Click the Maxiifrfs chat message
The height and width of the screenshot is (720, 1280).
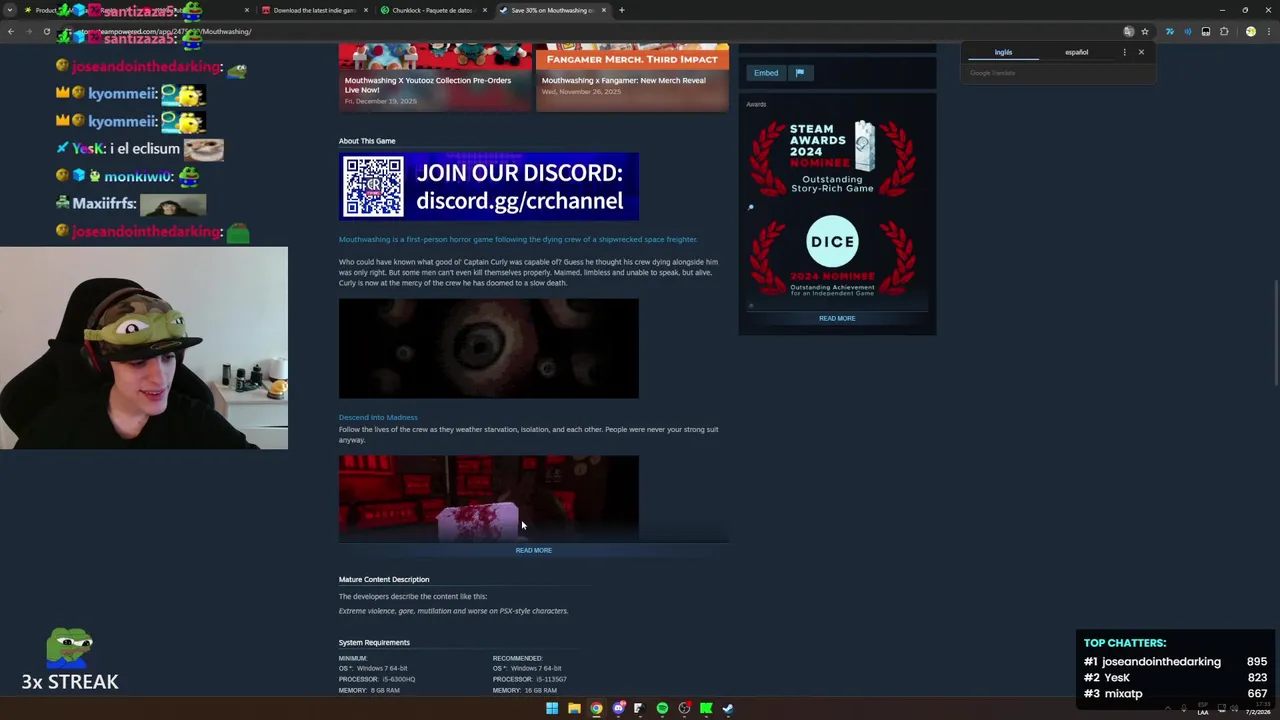[130, 204]
